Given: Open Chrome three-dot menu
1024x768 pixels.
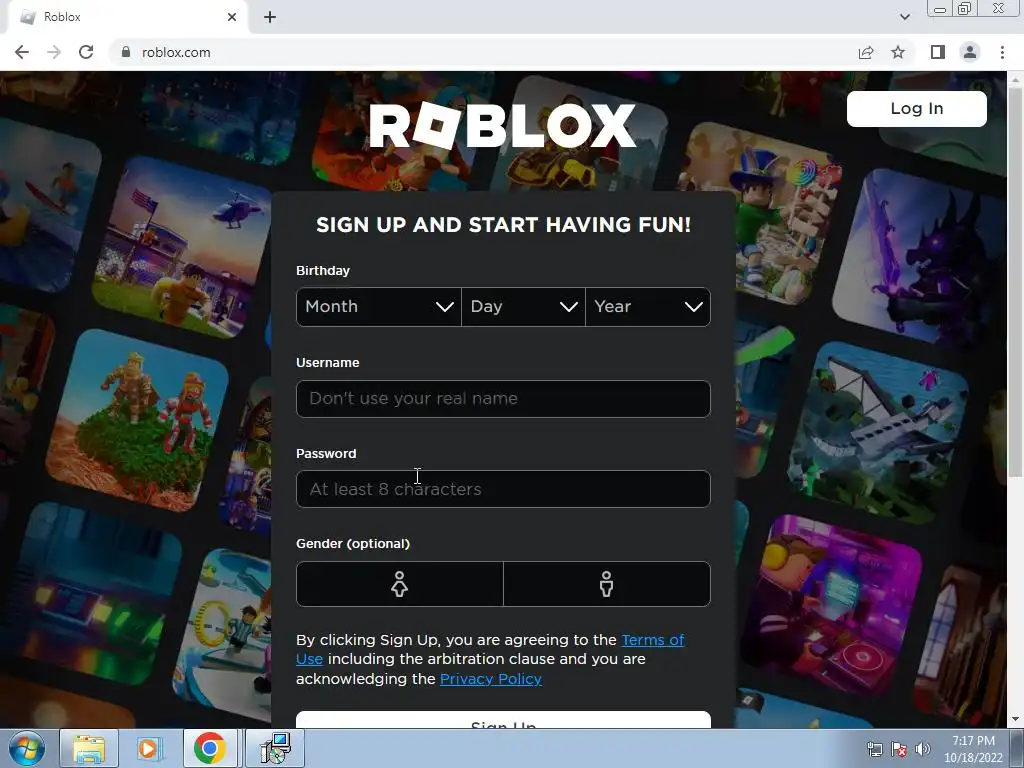Looking at the screenshot, I should pos(1002,52).
